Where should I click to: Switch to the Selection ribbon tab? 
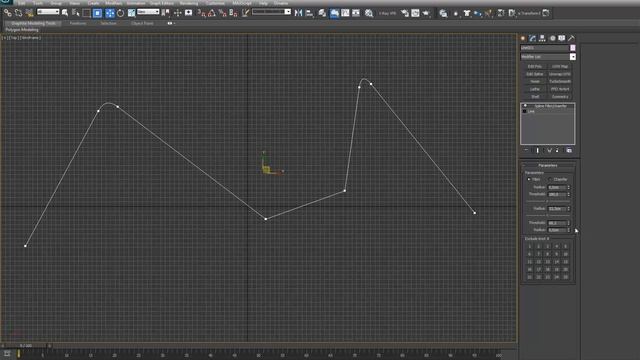click(108, 23)
